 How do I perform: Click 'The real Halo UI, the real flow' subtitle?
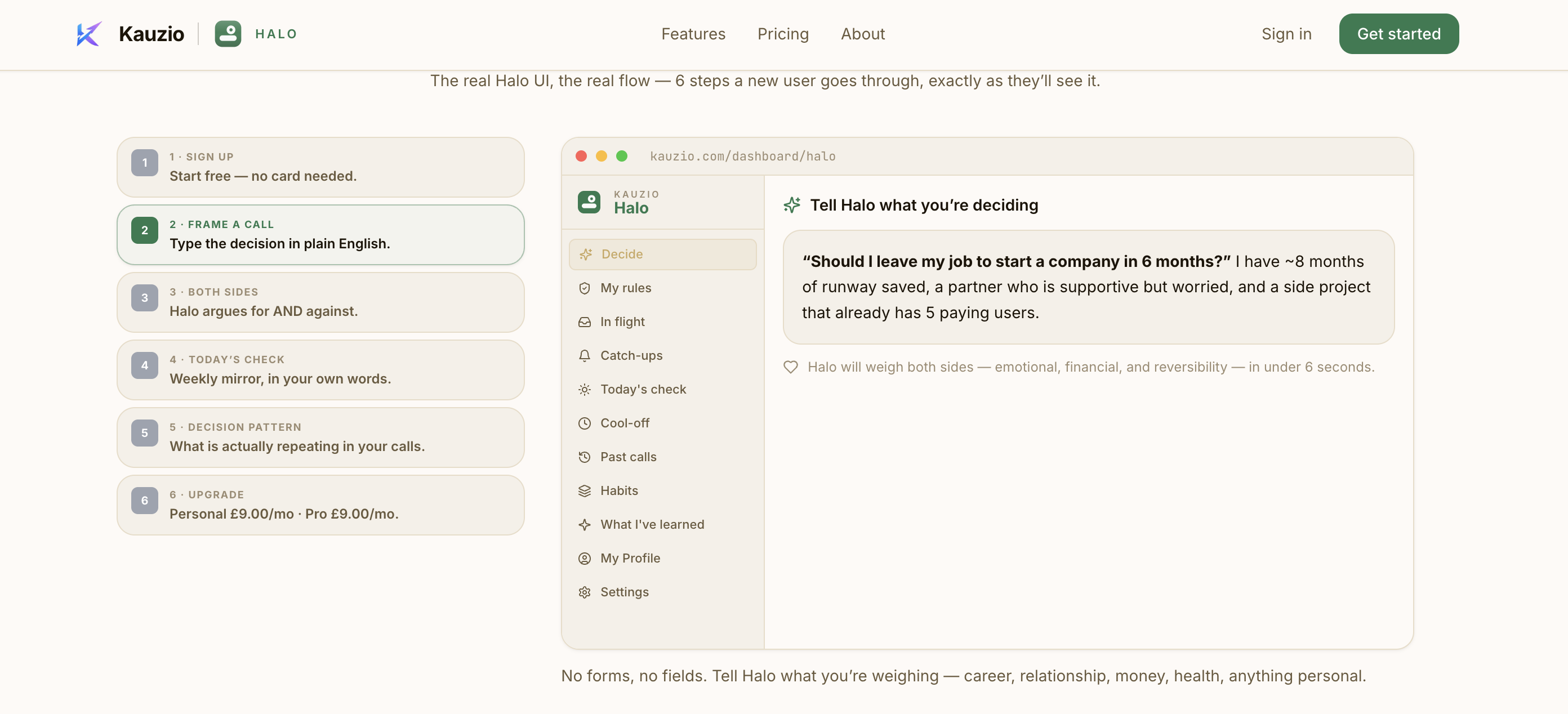(765, 81)
